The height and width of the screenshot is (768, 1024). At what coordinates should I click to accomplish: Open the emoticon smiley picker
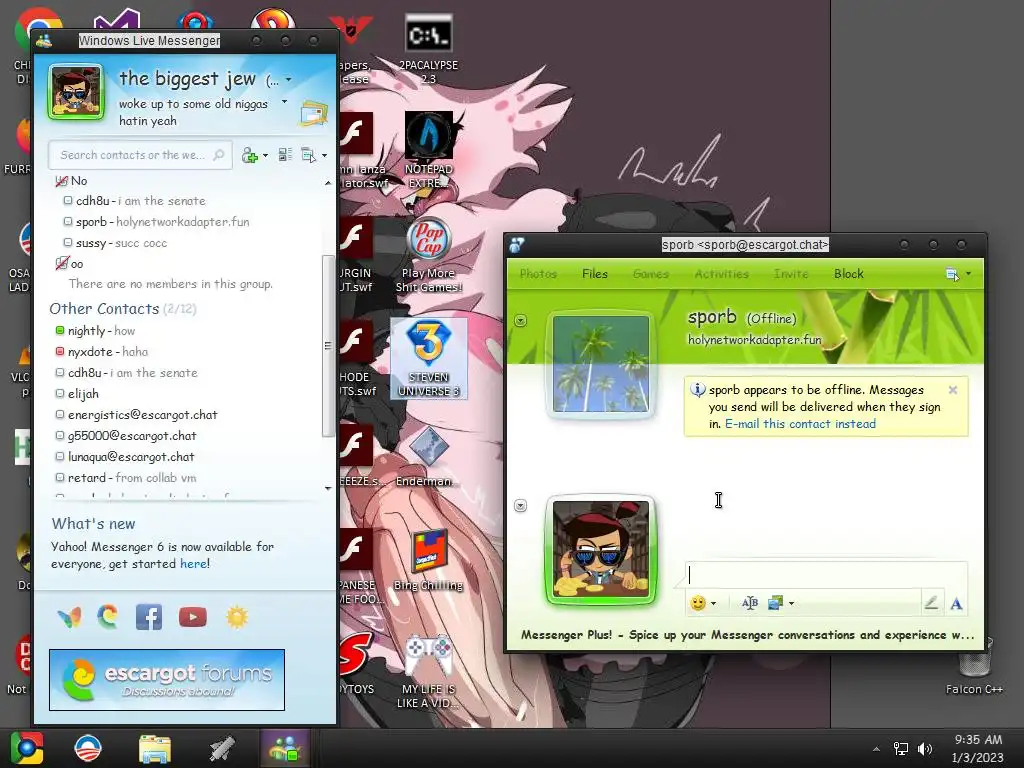[697, 603]
